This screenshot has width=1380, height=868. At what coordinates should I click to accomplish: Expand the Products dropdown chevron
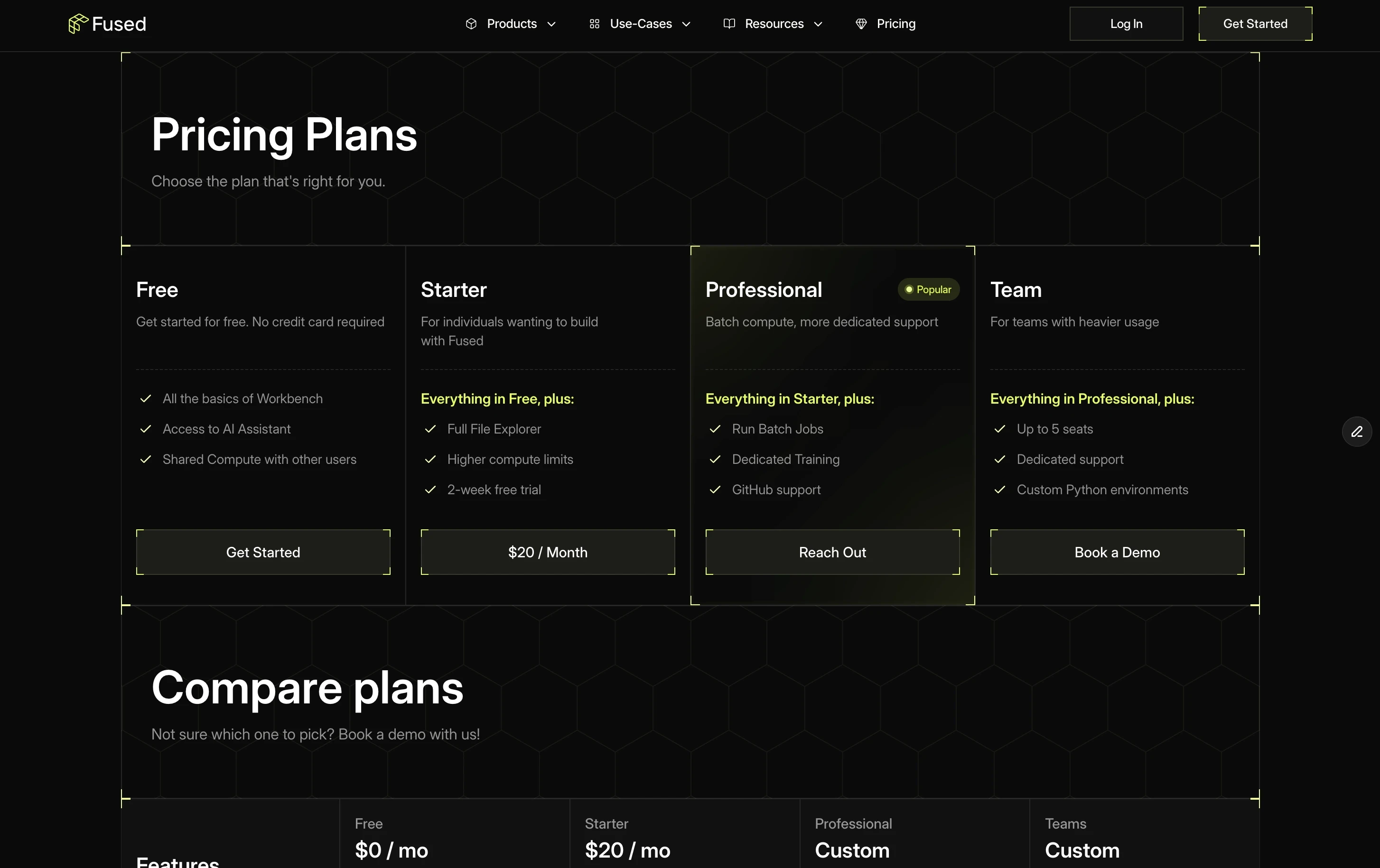pos(551,24)
